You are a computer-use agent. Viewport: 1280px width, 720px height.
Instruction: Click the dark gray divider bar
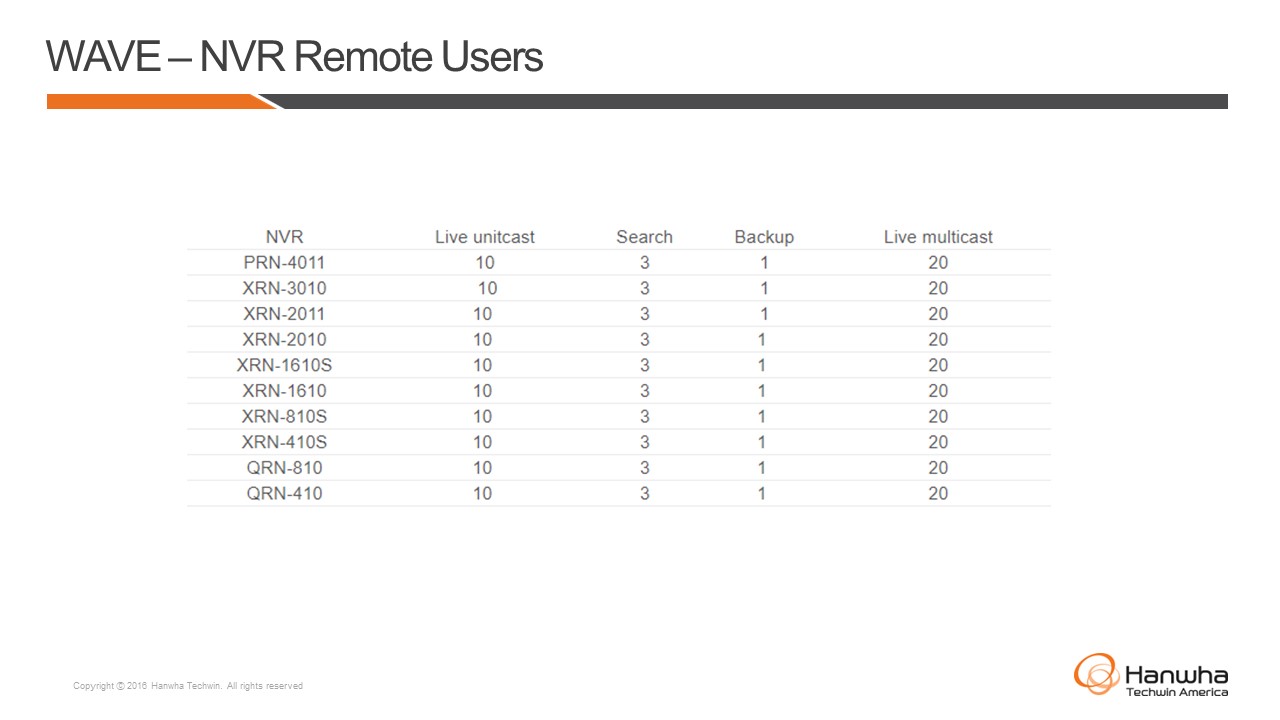[750, 101]
